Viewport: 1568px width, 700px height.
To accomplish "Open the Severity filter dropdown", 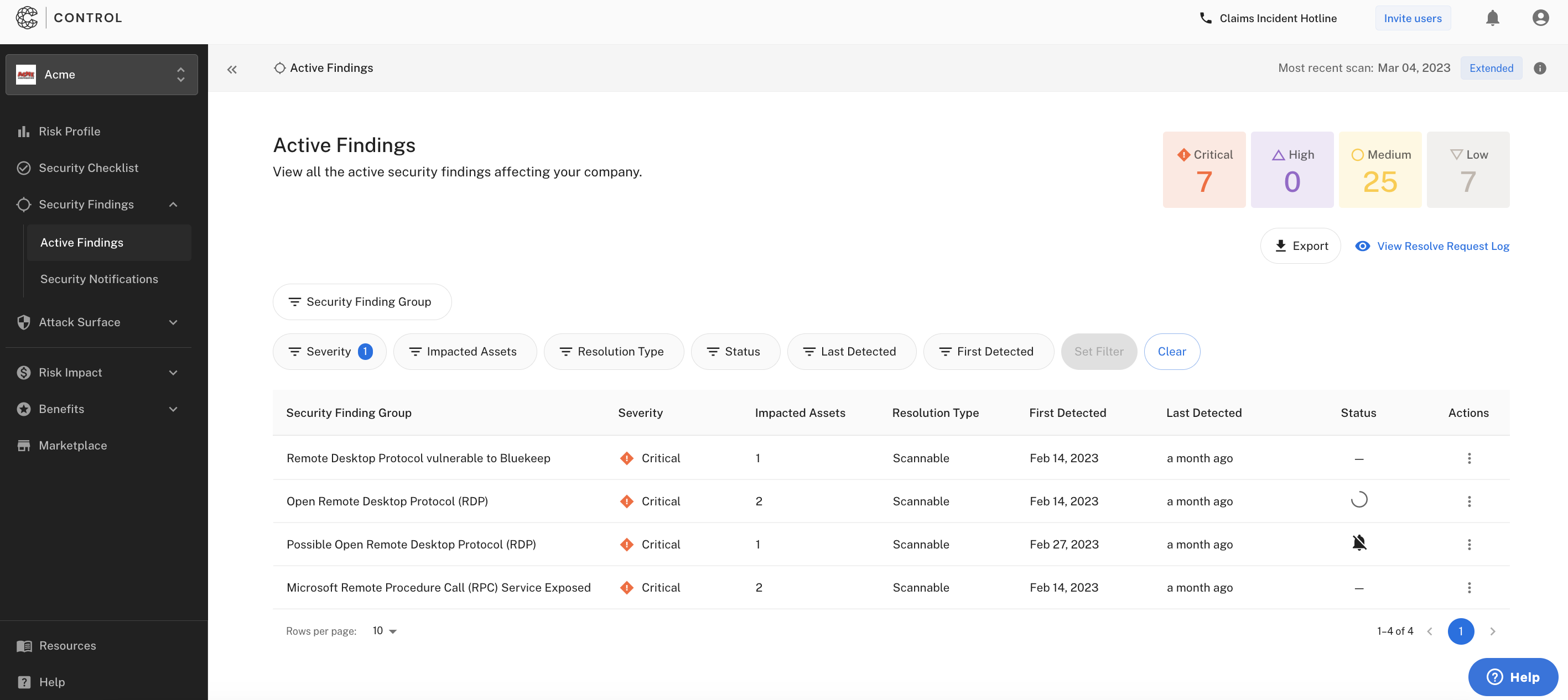I will coord(329,352).
